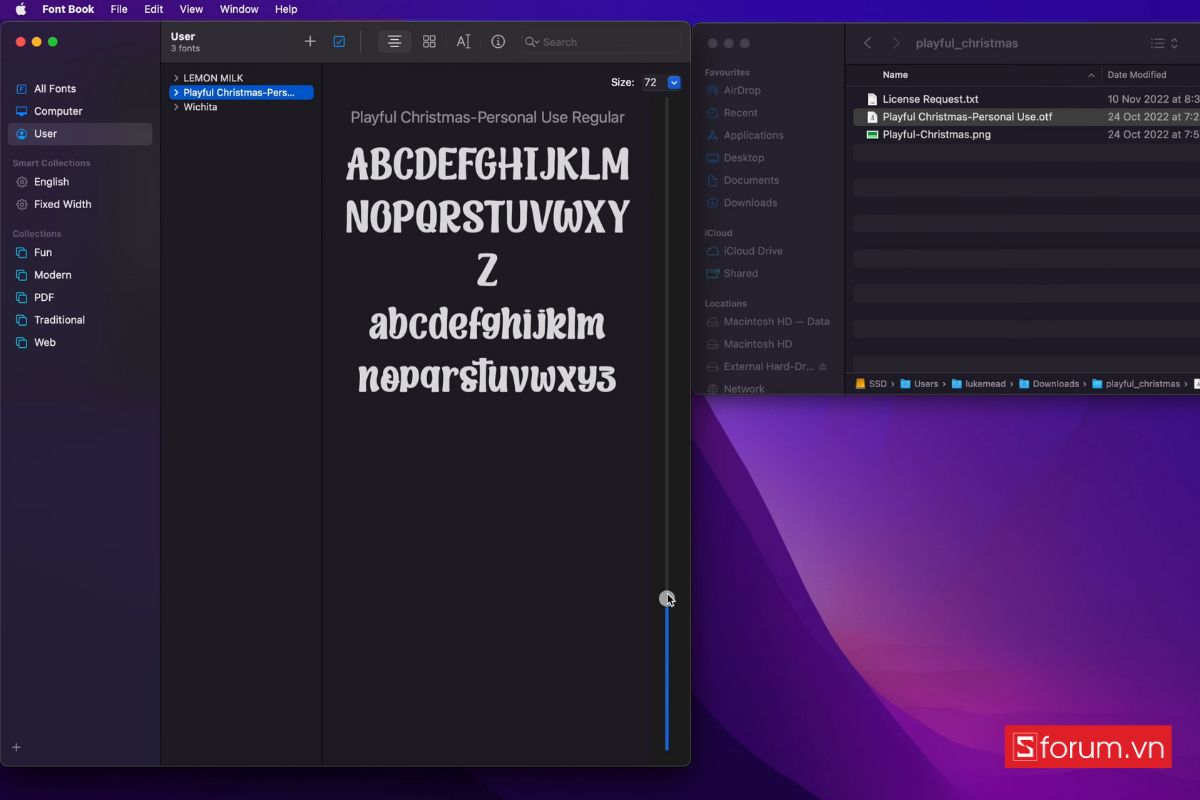Screen dimensions: 1200x800
Task: Click the Size value field showing 72
Action: pos(652,82)
